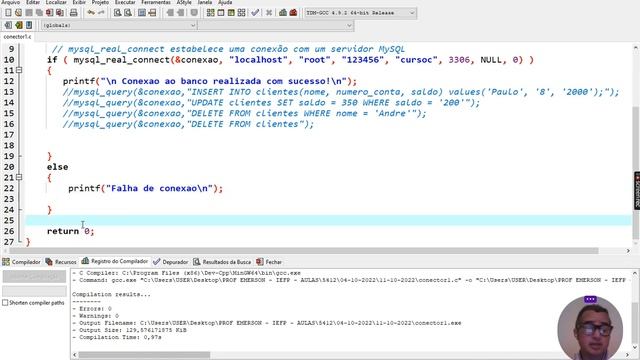
Task: Click the Replace magnifier icon
Action: (x=128, y=13)
